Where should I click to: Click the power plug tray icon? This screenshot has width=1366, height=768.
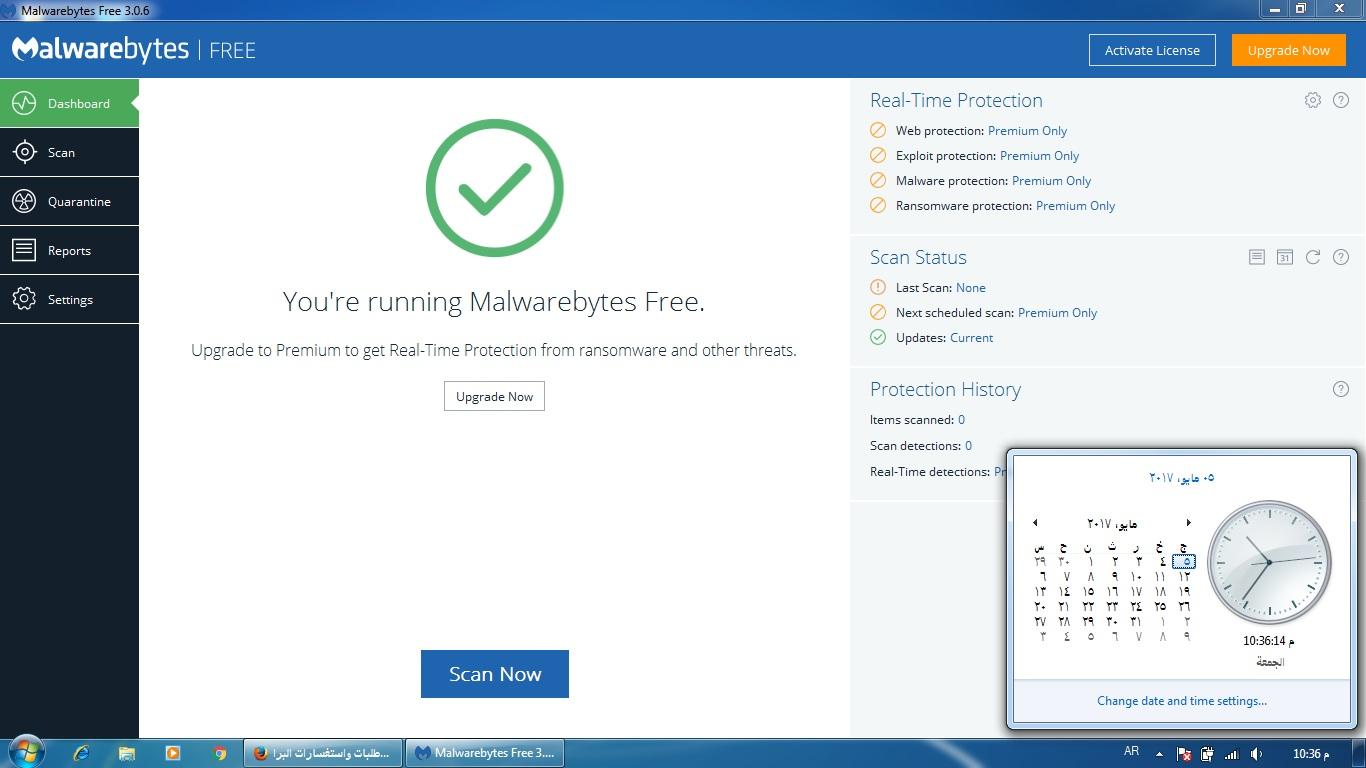click(1207, 754)
